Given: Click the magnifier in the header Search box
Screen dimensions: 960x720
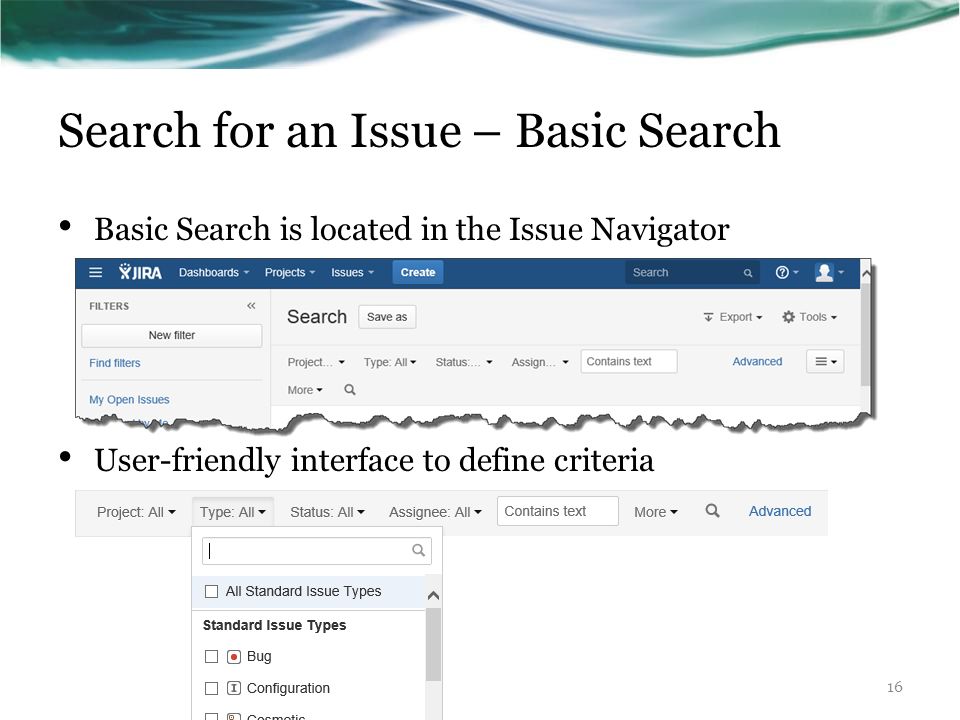Looking at the screenshot, I should pos(748,273).
